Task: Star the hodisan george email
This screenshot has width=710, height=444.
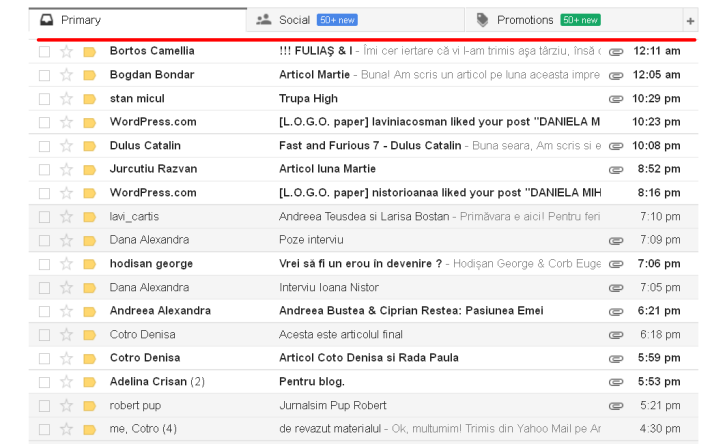Action: (67, 264)
